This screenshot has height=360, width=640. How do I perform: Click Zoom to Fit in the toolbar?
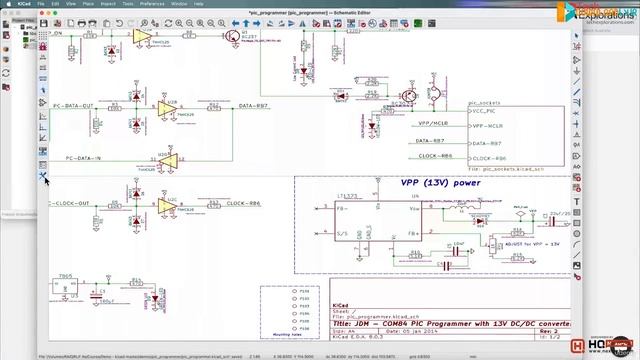[x=200, y=23]
